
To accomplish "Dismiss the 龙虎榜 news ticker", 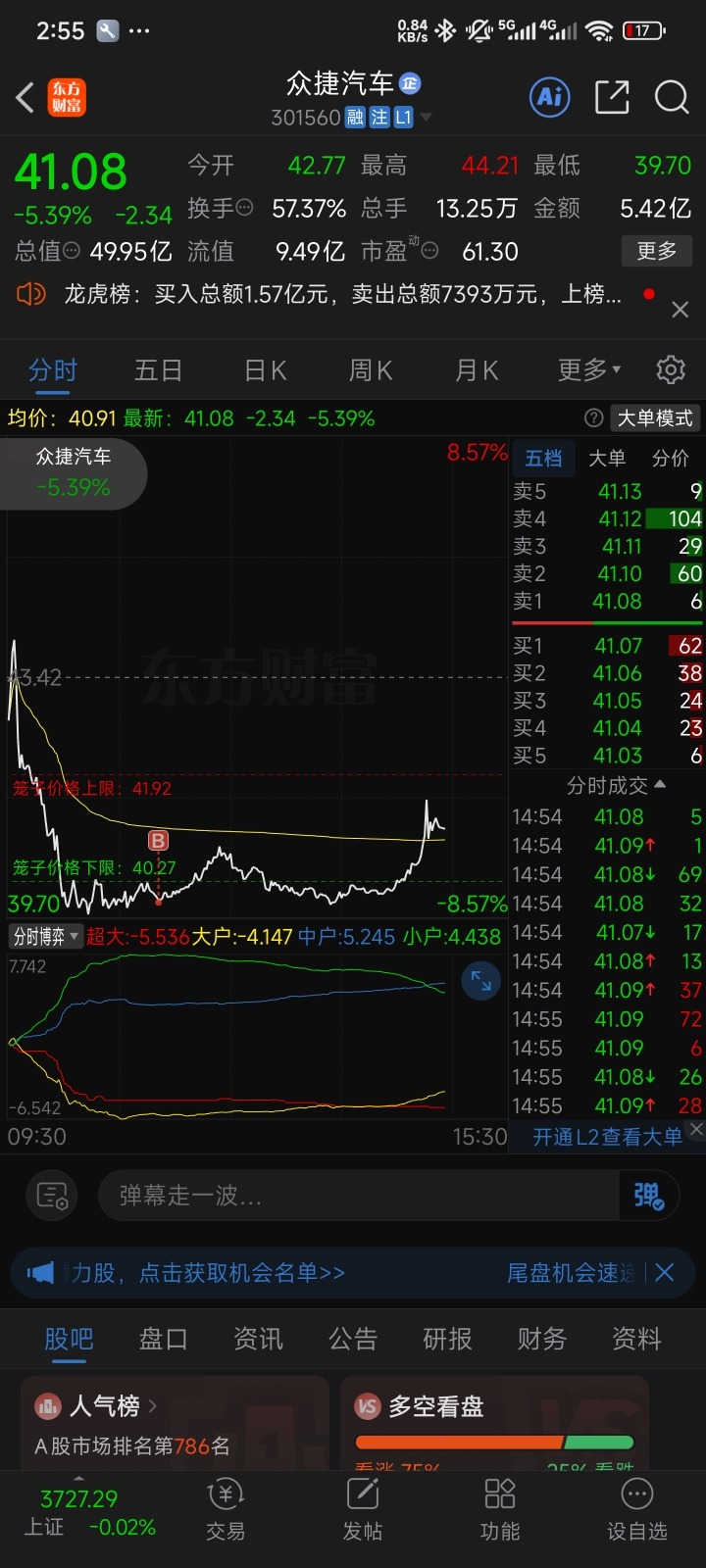I will tap(680, 310).
